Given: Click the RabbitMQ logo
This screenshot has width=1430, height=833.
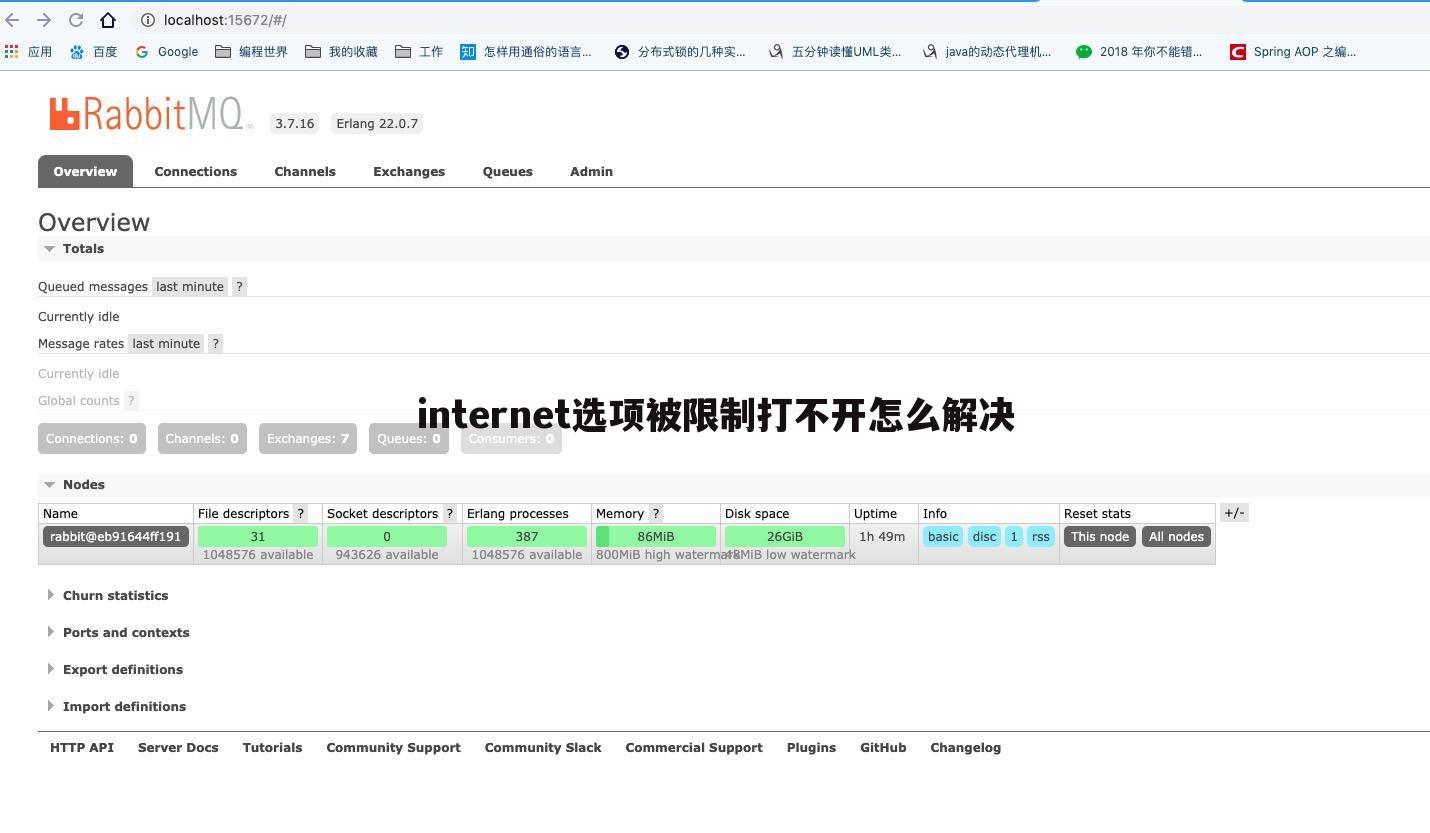Looking at the screenshot, I should pos(150,114).
